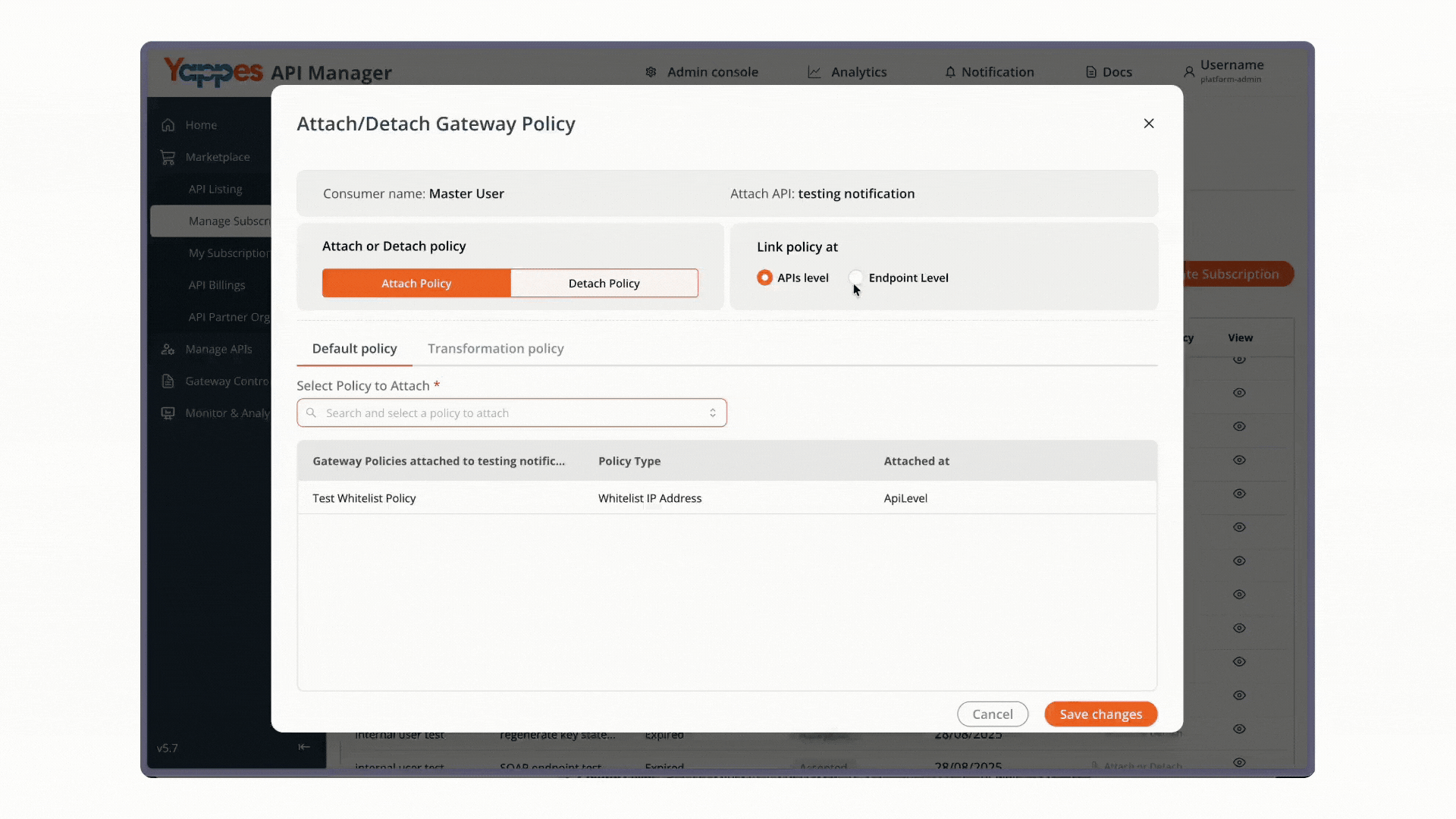Select the Test Whitelist Policy row
Viewport: 1456px width, 819px height.
(727, 498)
